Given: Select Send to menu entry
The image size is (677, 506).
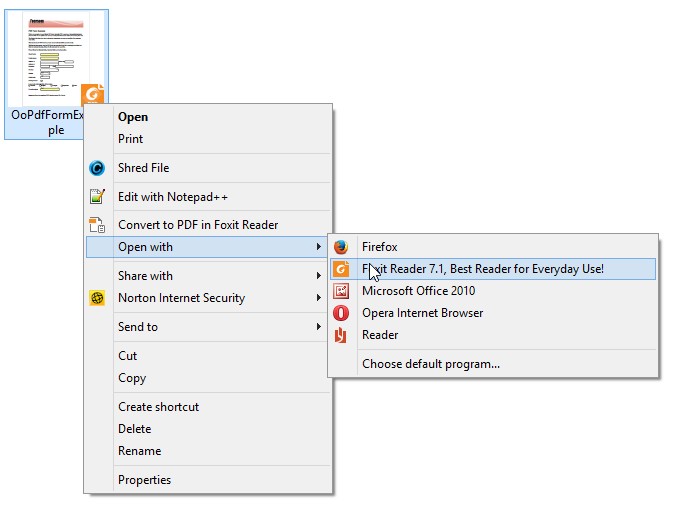Looking at the screenshot, I should [209, 327].
